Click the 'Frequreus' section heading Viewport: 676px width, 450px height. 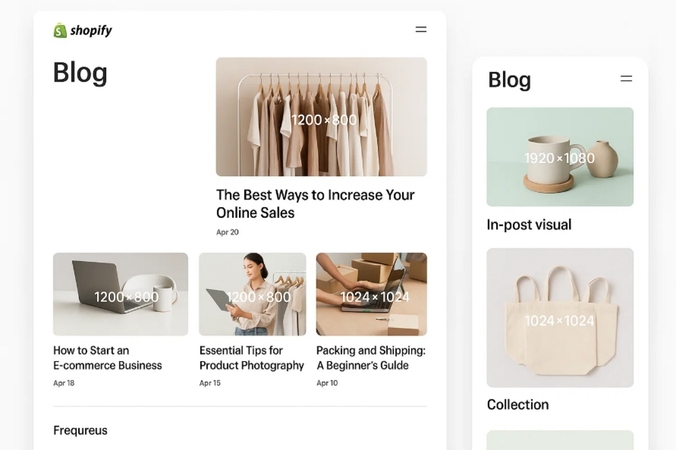coord(80,430)
